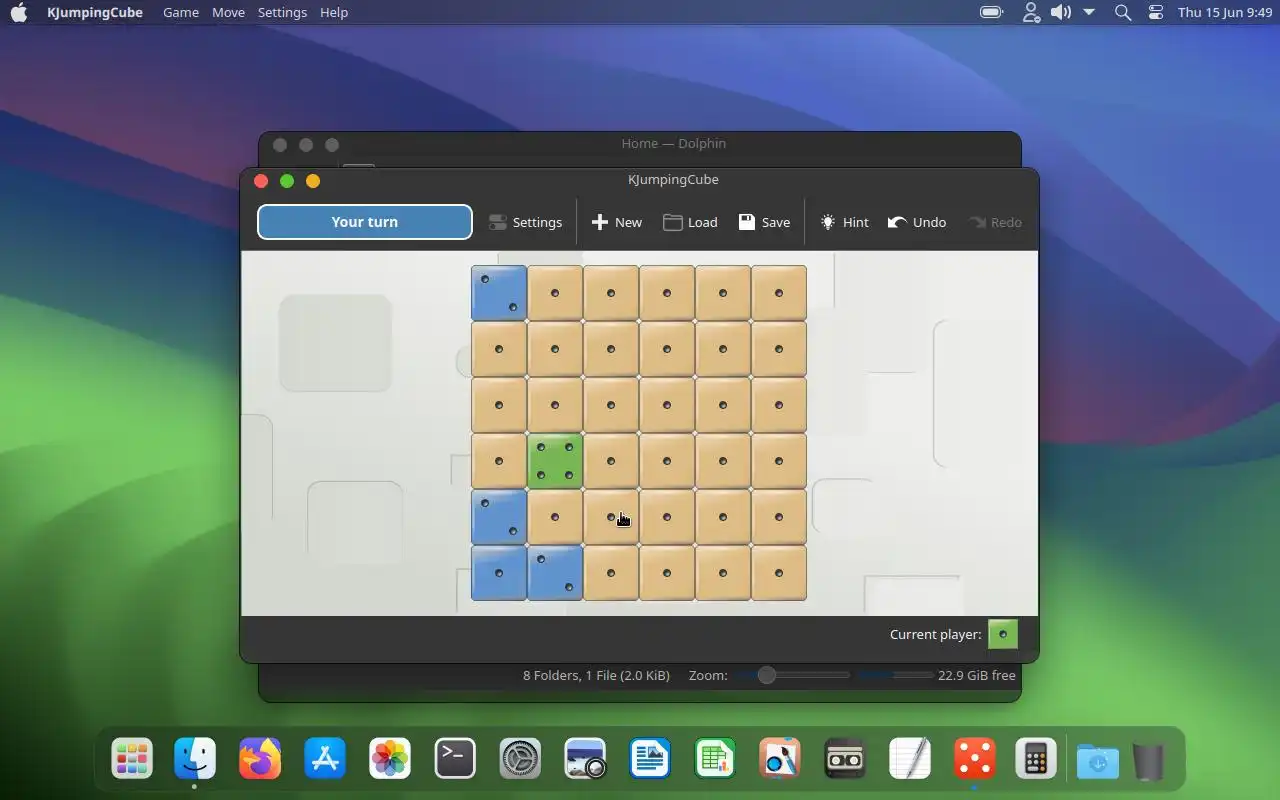Open the Downloads folder in the dock
1280x800 pixels.
tap(1097, 761)
